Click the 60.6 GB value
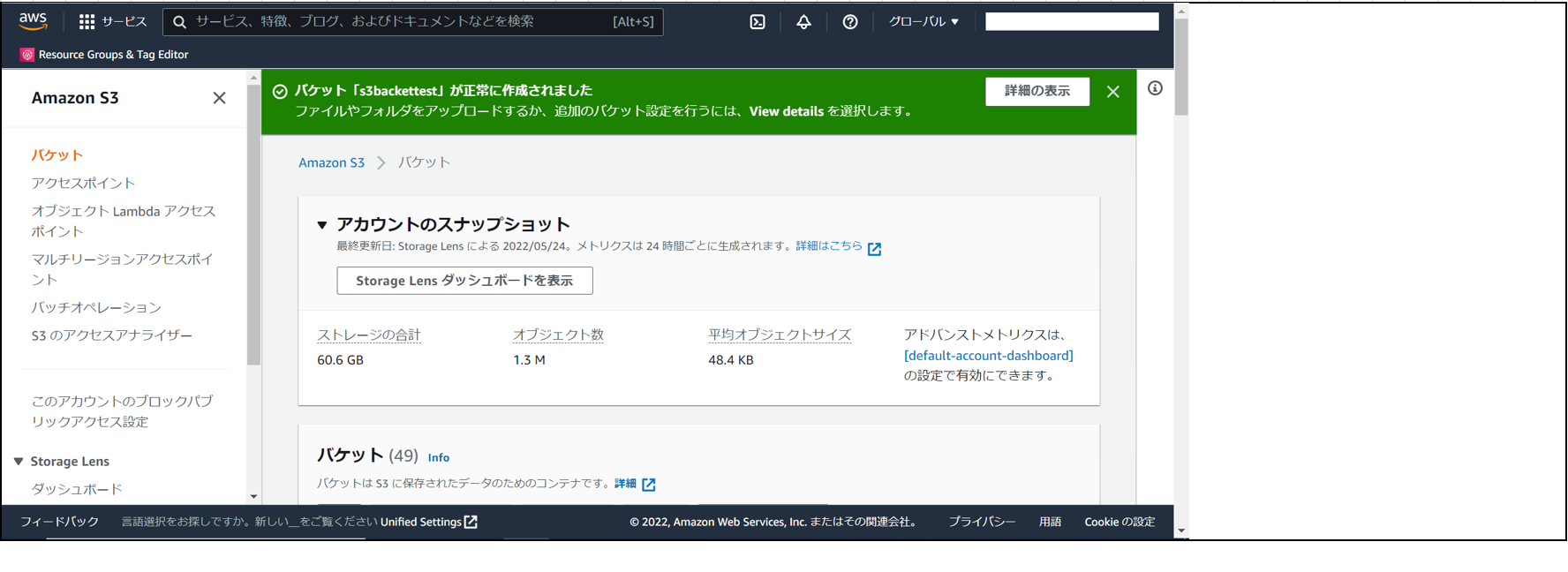 click(340, 360)
